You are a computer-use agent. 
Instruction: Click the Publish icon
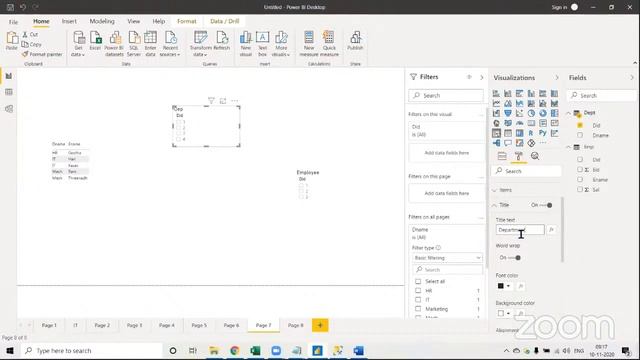pyautogui.click(x=355, y=41)
